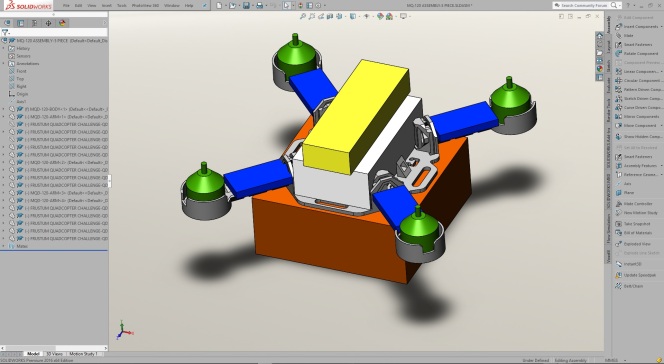The image size is (664, 364).
Task: Insert a reference Axis
Action: point(624,184)
